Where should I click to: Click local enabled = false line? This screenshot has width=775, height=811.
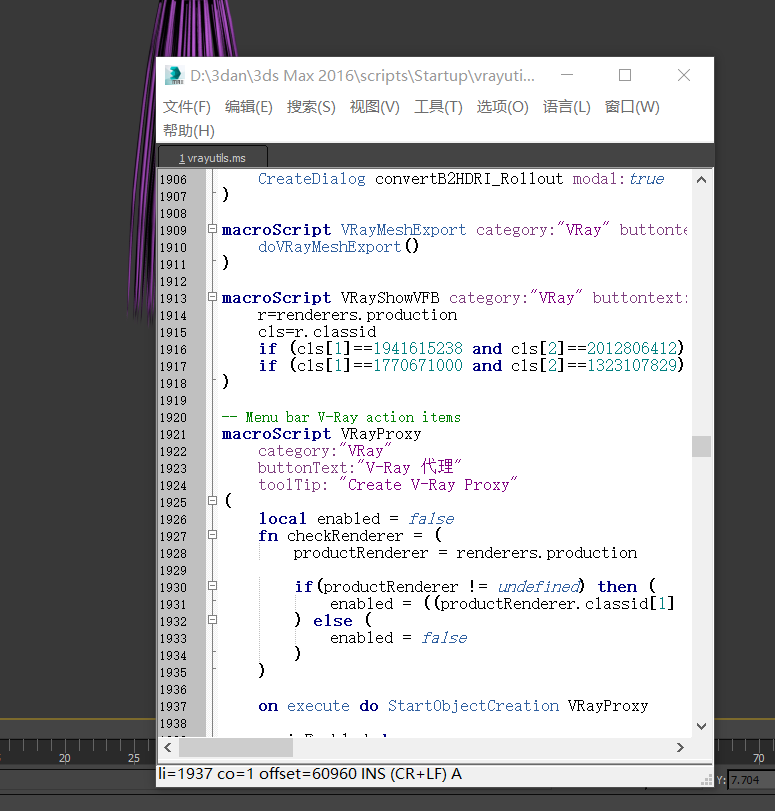(x=356, y=519)
